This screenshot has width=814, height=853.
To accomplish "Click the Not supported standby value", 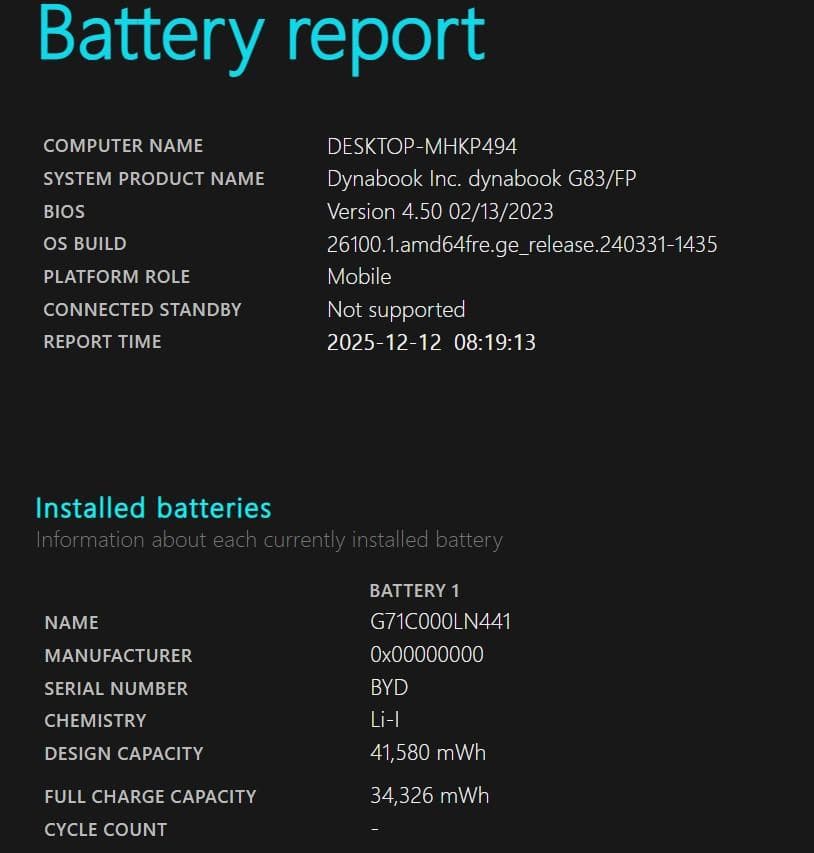I will click(x=396, y=310).
